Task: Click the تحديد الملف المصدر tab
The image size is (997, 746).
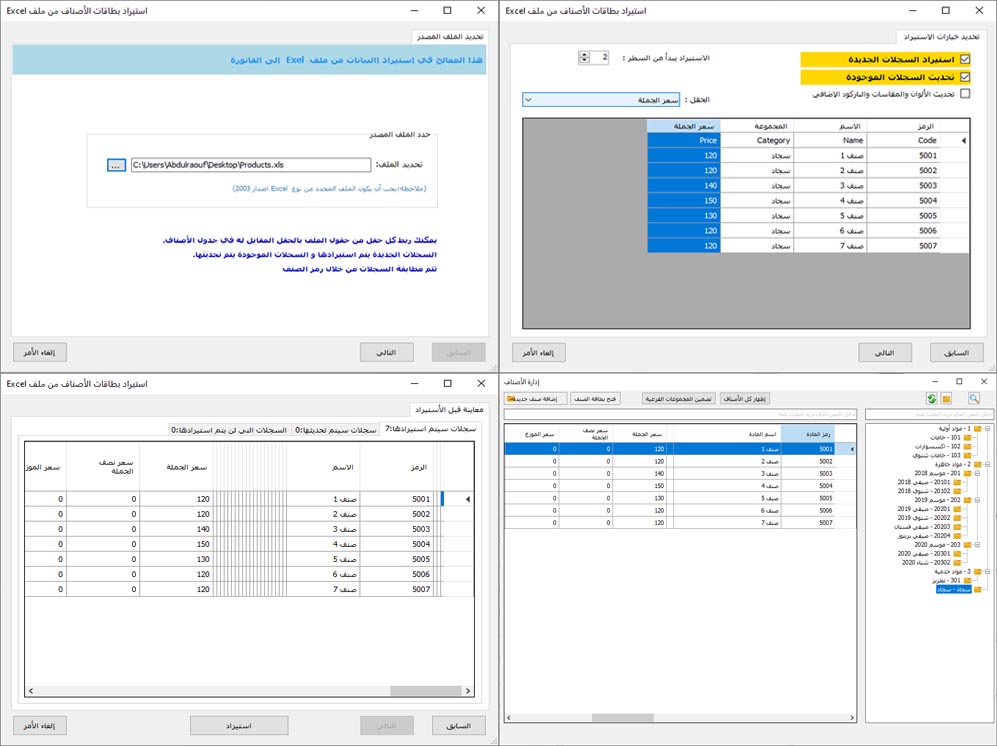Action: pyautogui.click(x=450, y=36)
